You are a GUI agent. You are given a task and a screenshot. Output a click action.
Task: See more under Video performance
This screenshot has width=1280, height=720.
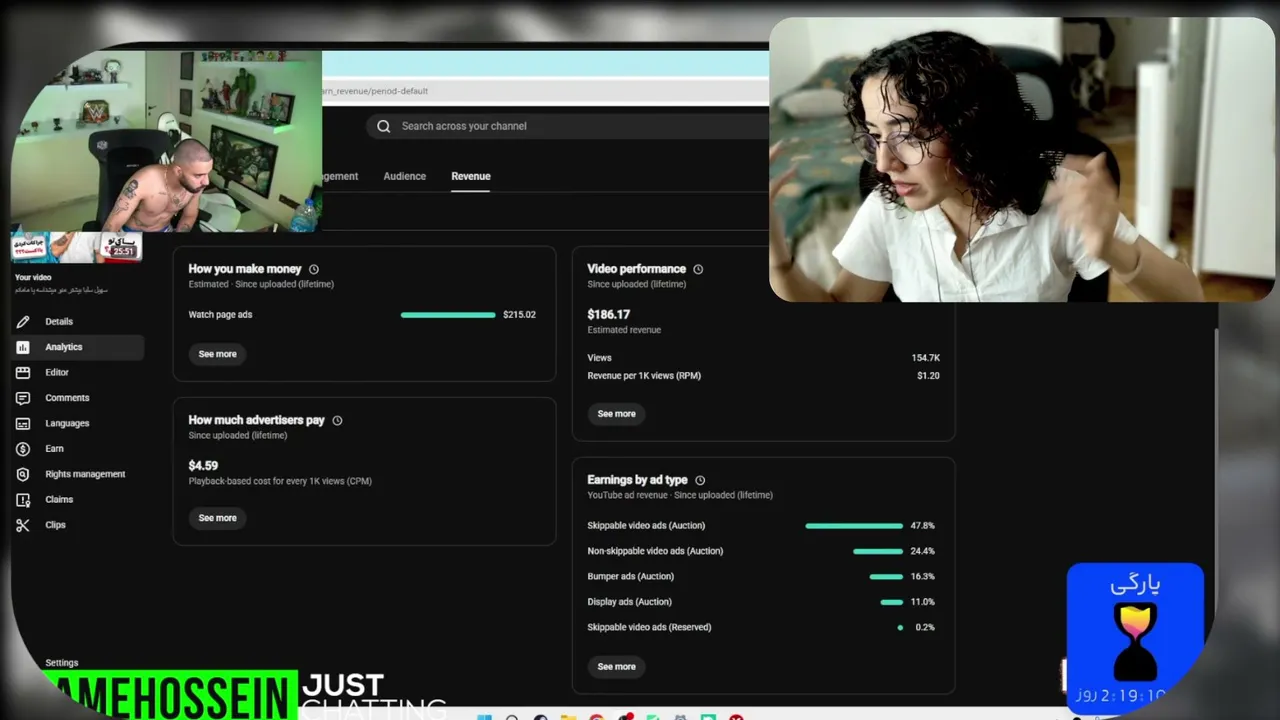(x=617, y=414)
